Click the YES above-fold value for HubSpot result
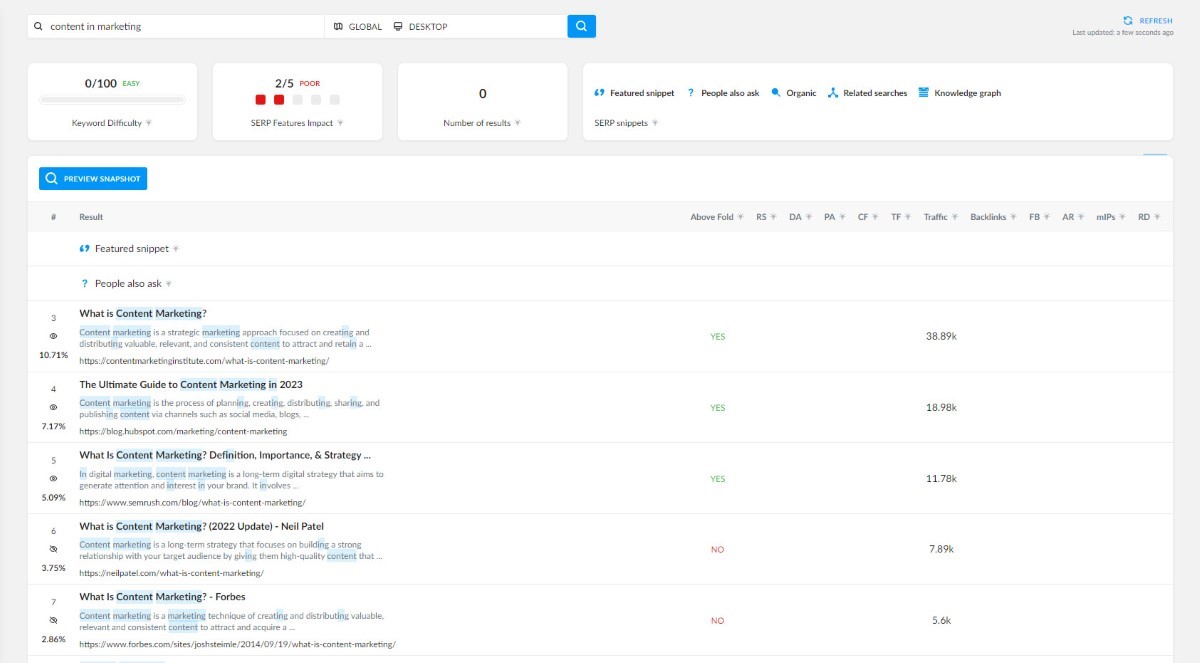The height and width of the screenshot is (663, 1200). coord(717,408)
